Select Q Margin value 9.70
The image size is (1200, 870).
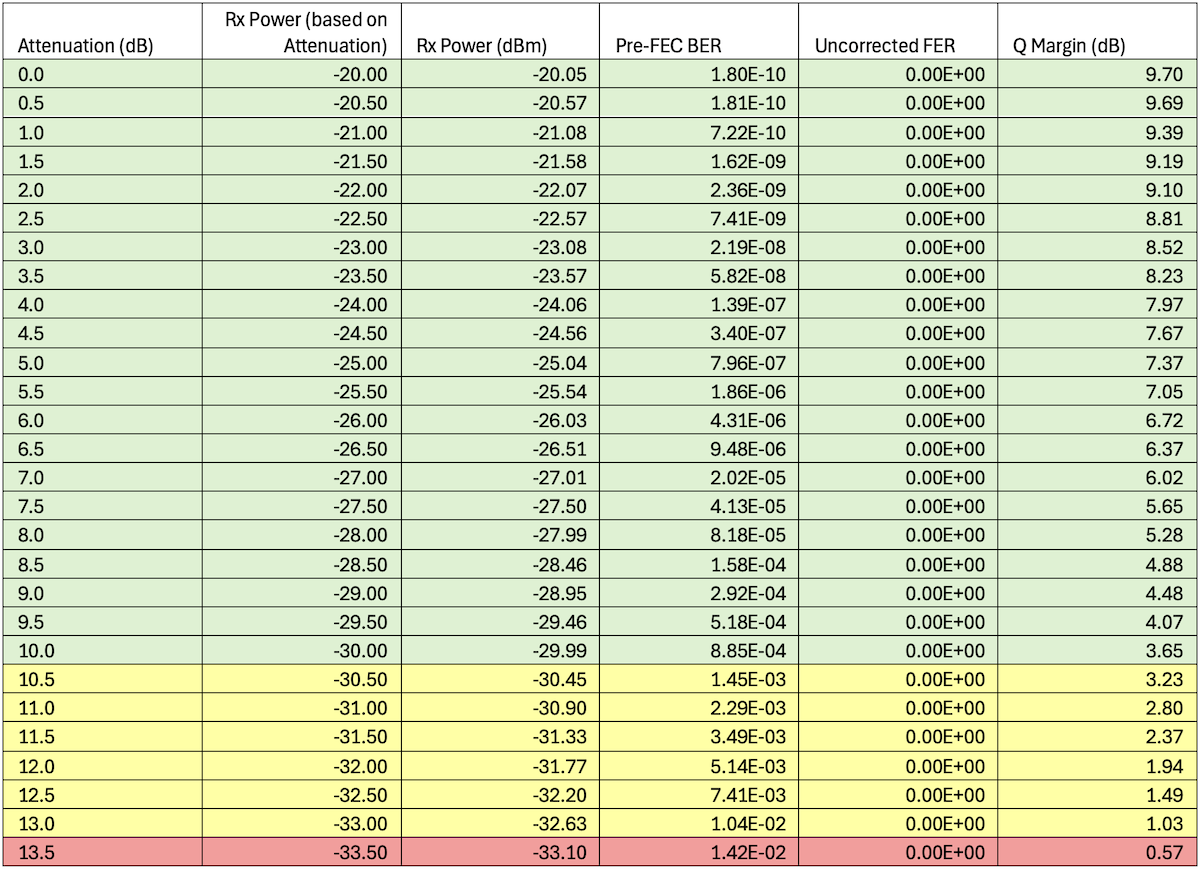pos(1097,75)
